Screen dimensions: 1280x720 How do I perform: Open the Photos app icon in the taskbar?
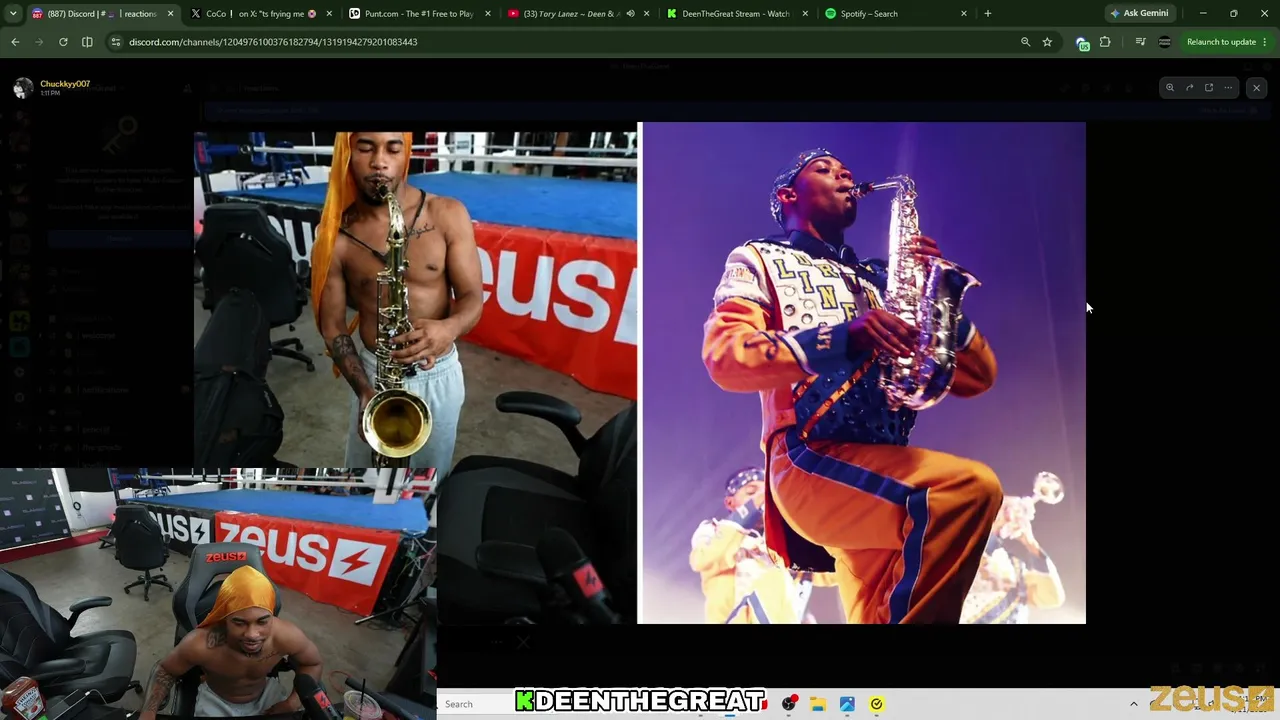[847, 704]
